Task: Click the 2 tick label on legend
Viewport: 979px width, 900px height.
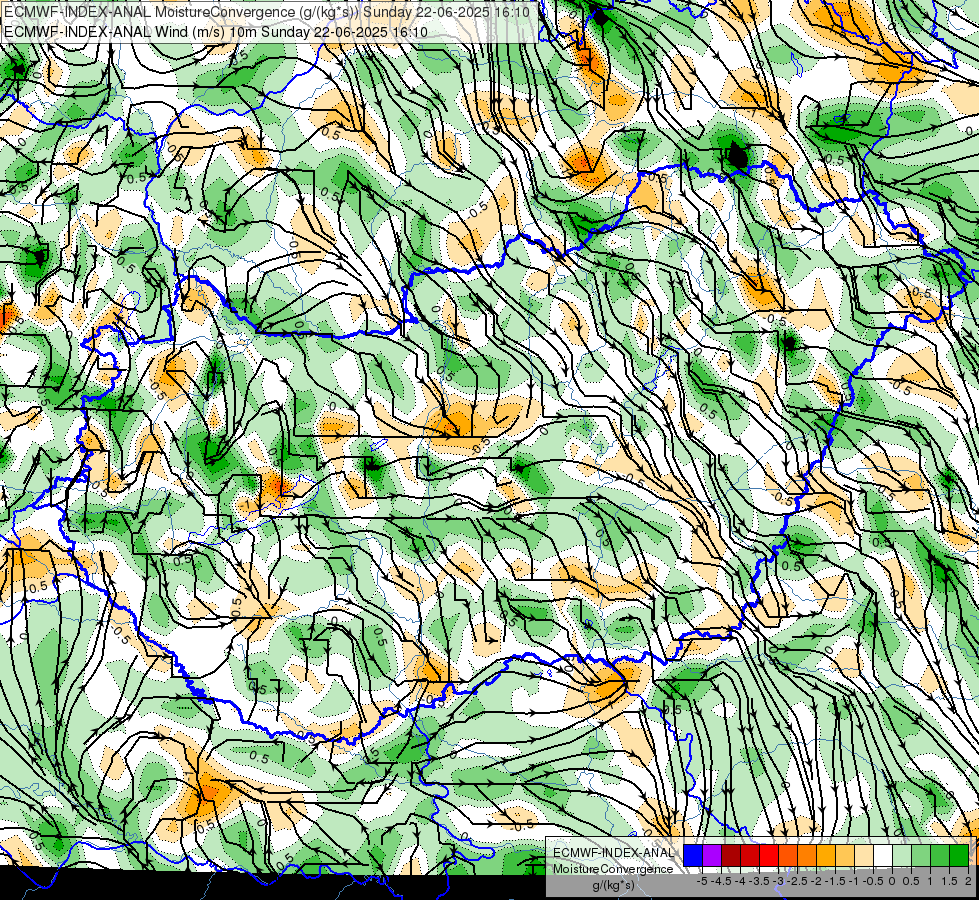Action: [x=968, y=881]
